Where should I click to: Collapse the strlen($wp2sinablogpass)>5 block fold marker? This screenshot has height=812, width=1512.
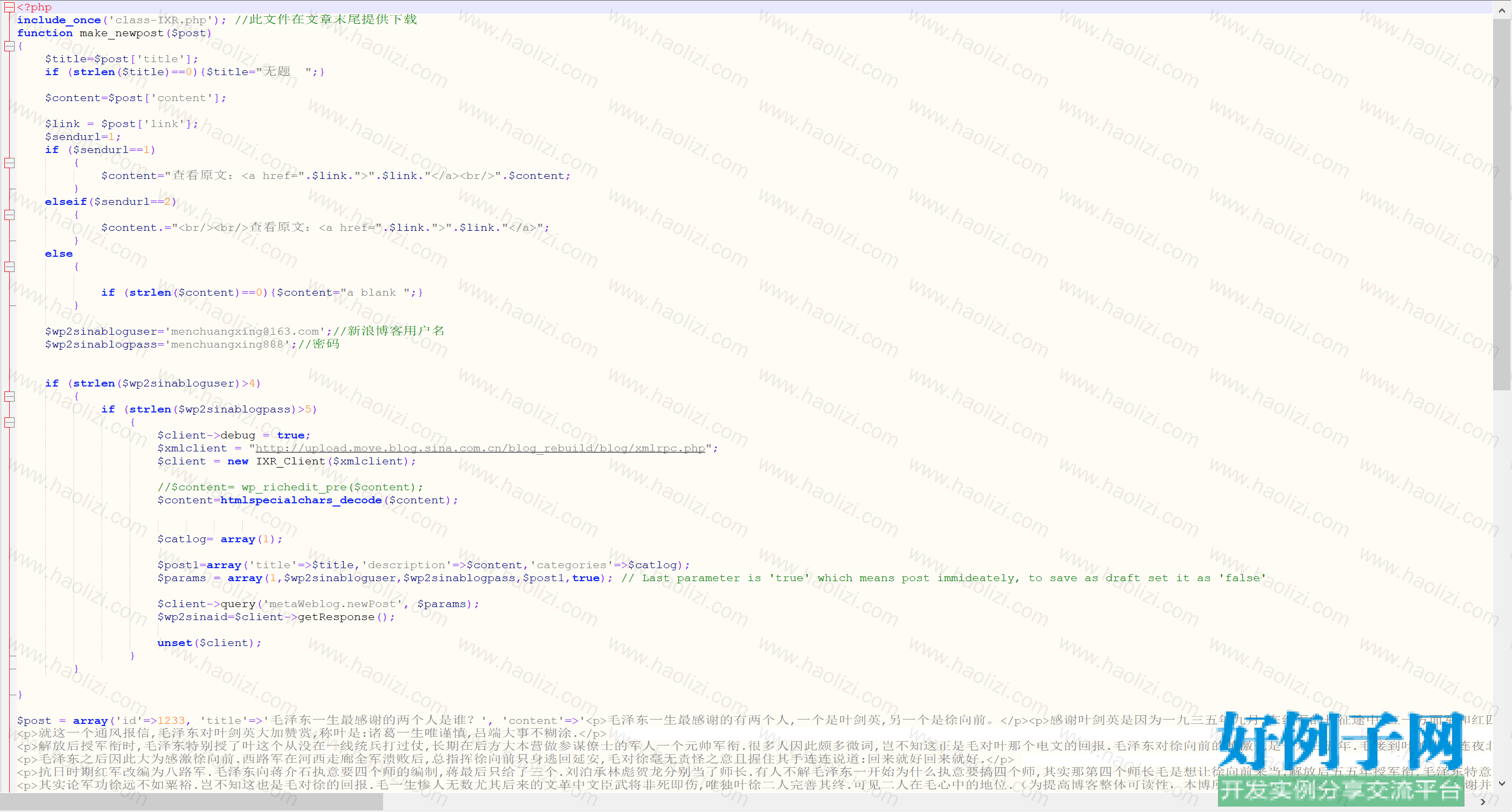pyautogui.click(x=9, y=422)
